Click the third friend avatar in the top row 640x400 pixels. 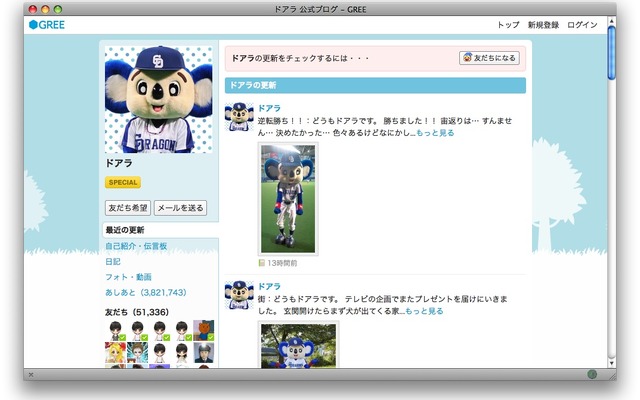pyautogui.click(x=160, y=331)
